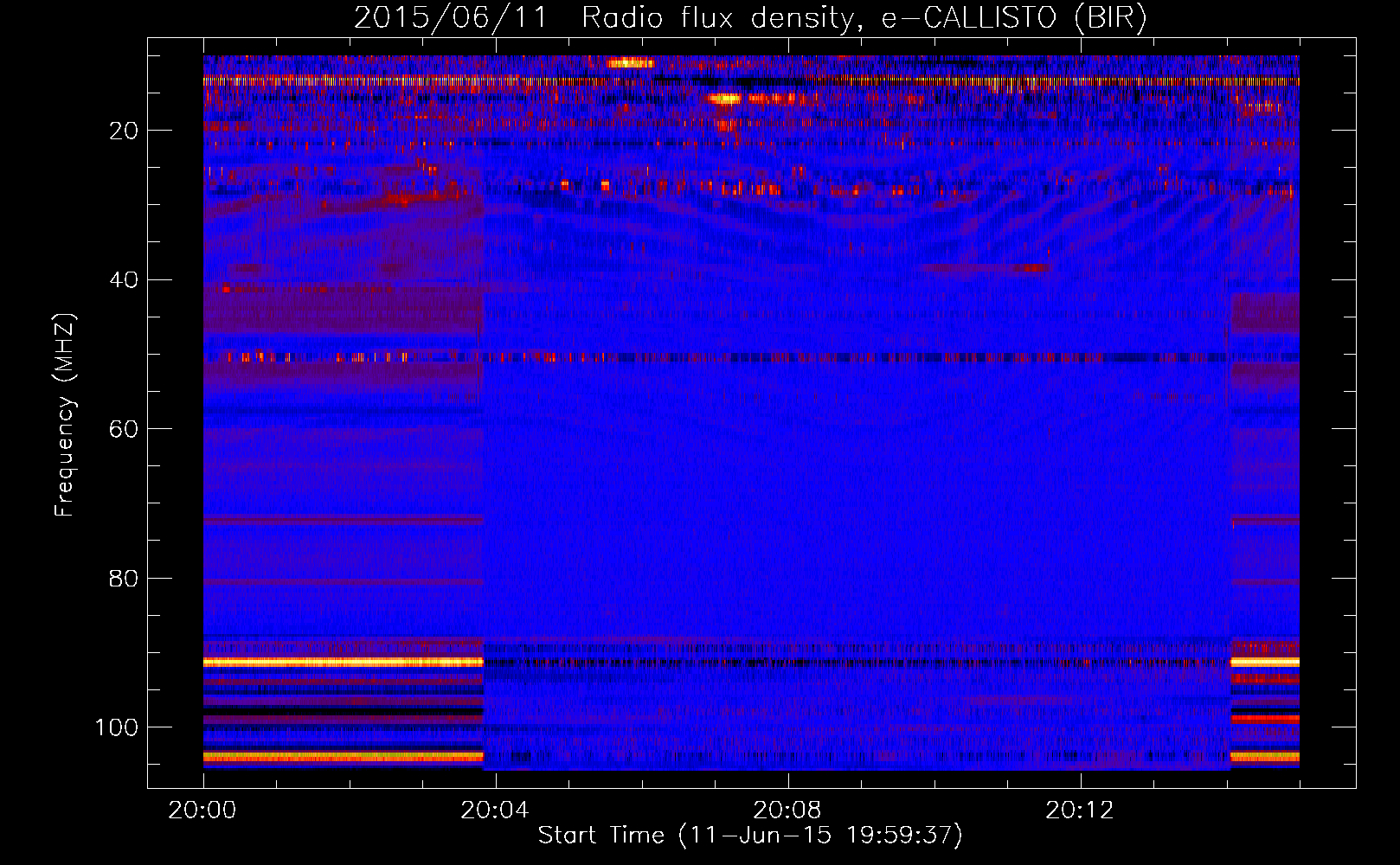Image resolution: width=1400 pixels, height=865 pixels.
Task: Click the Frequency (MHZ) axis label
Action: [65, 415]
